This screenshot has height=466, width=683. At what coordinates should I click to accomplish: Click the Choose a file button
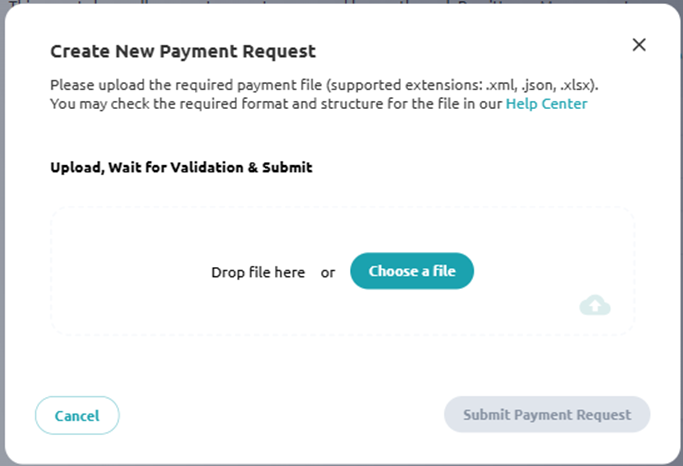pos(412,271)
